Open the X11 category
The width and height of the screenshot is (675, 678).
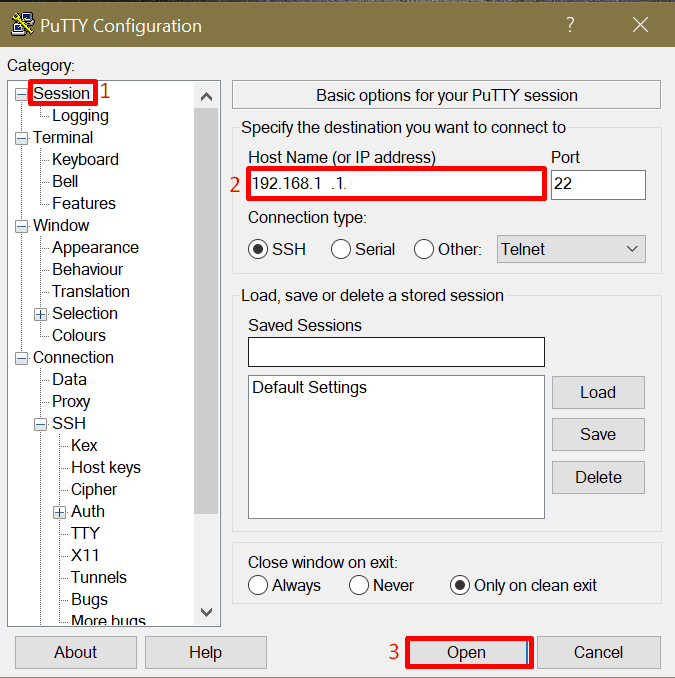pyautogui.click(x=85, y=556)
